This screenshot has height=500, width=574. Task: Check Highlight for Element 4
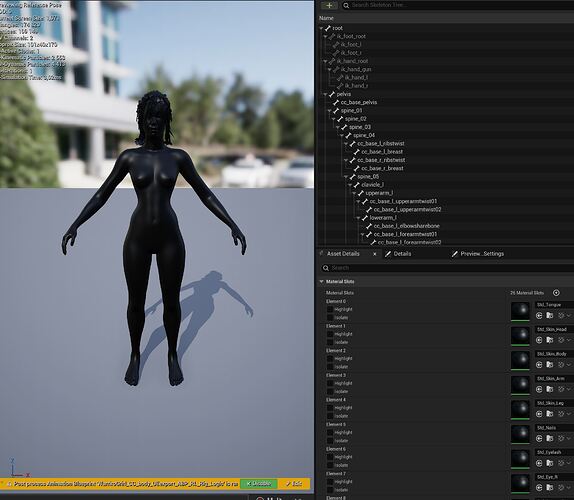pos(330,408)
